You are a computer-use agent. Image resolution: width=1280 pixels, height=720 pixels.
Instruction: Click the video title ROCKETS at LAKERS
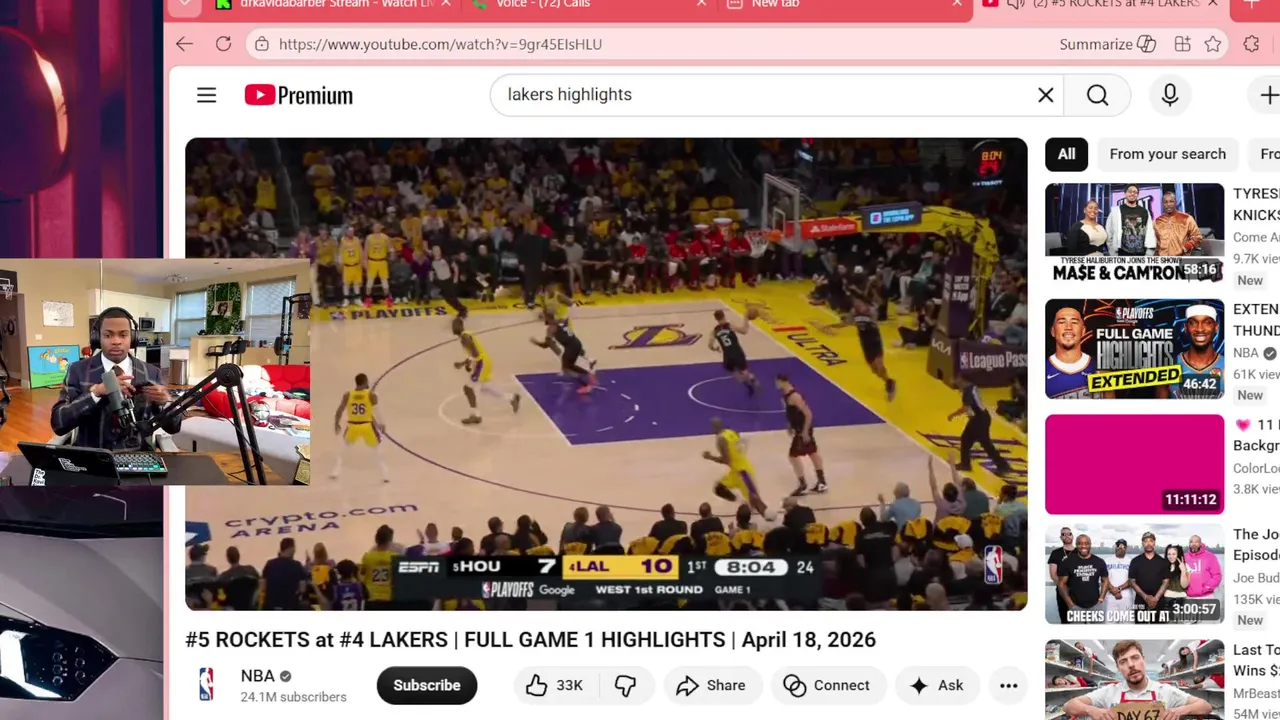(530, 640)
